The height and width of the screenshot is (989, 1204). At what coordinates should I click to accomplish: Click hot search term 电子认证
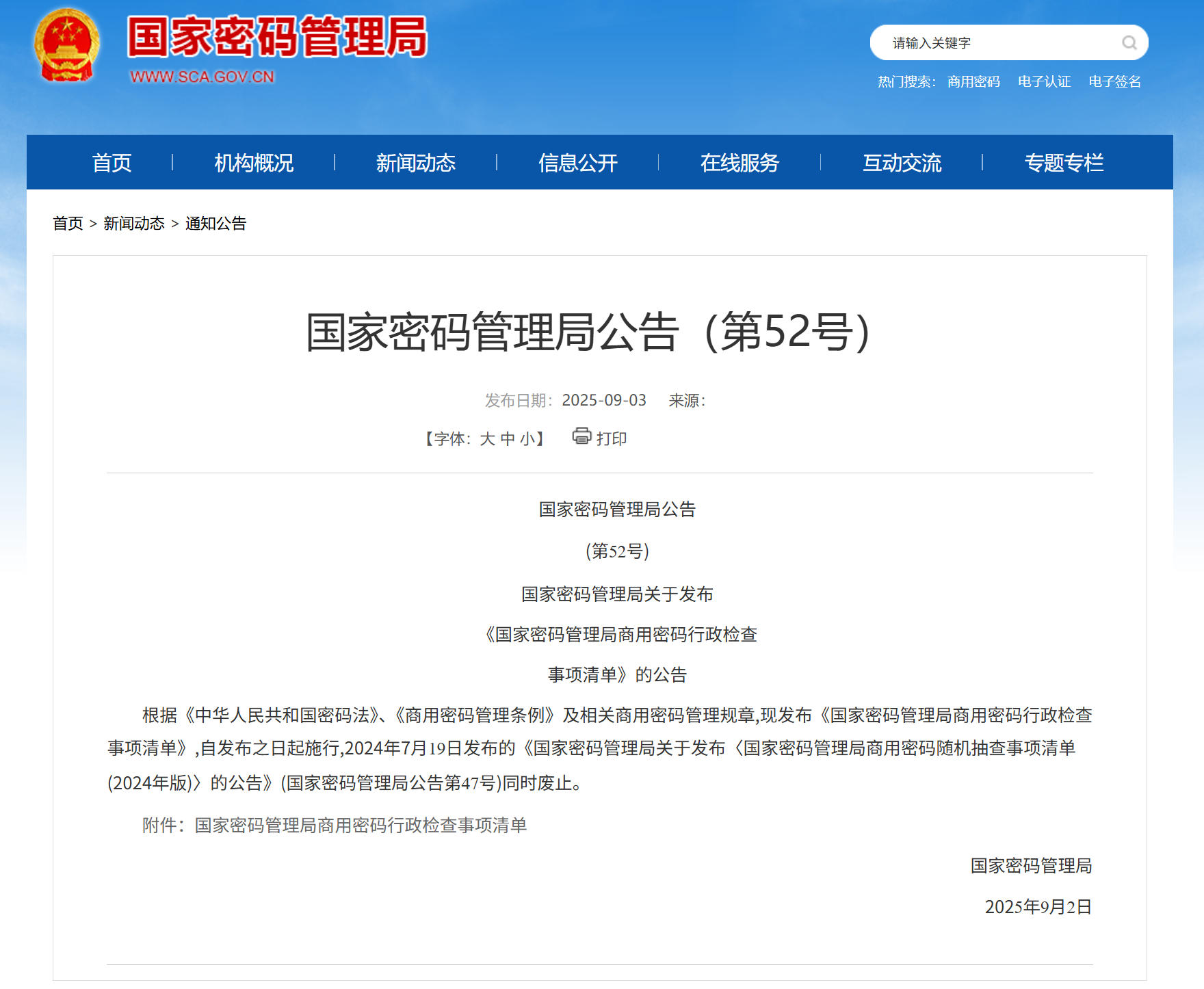1044,82
